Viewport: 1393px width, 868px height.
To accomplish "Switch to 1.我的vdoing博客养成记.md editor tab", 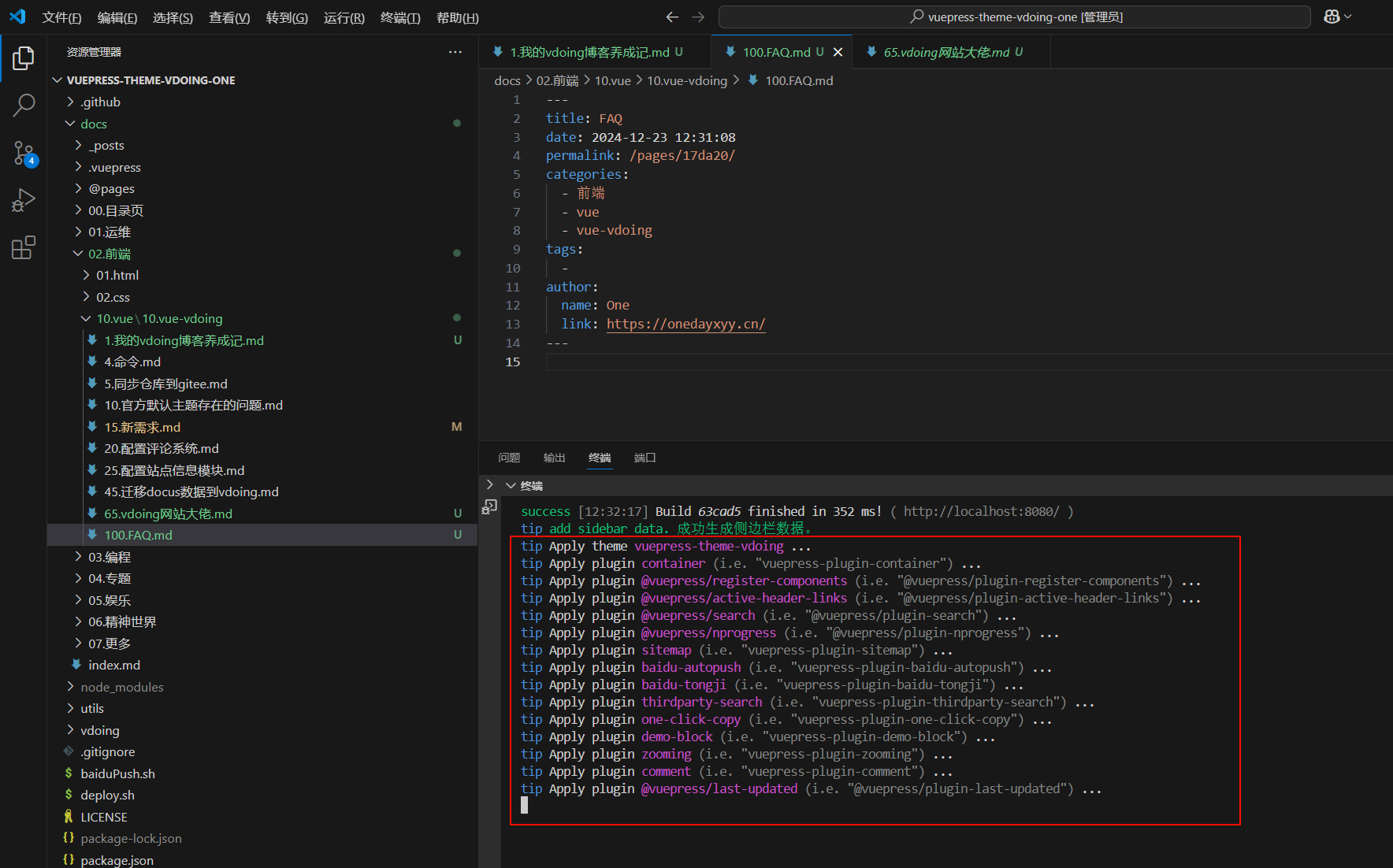I will coord(595,52).
